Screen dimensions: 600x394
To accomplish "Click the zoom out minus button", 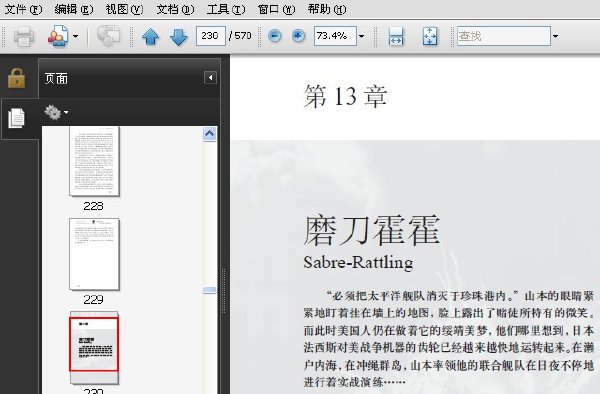I will coord(274,36).
